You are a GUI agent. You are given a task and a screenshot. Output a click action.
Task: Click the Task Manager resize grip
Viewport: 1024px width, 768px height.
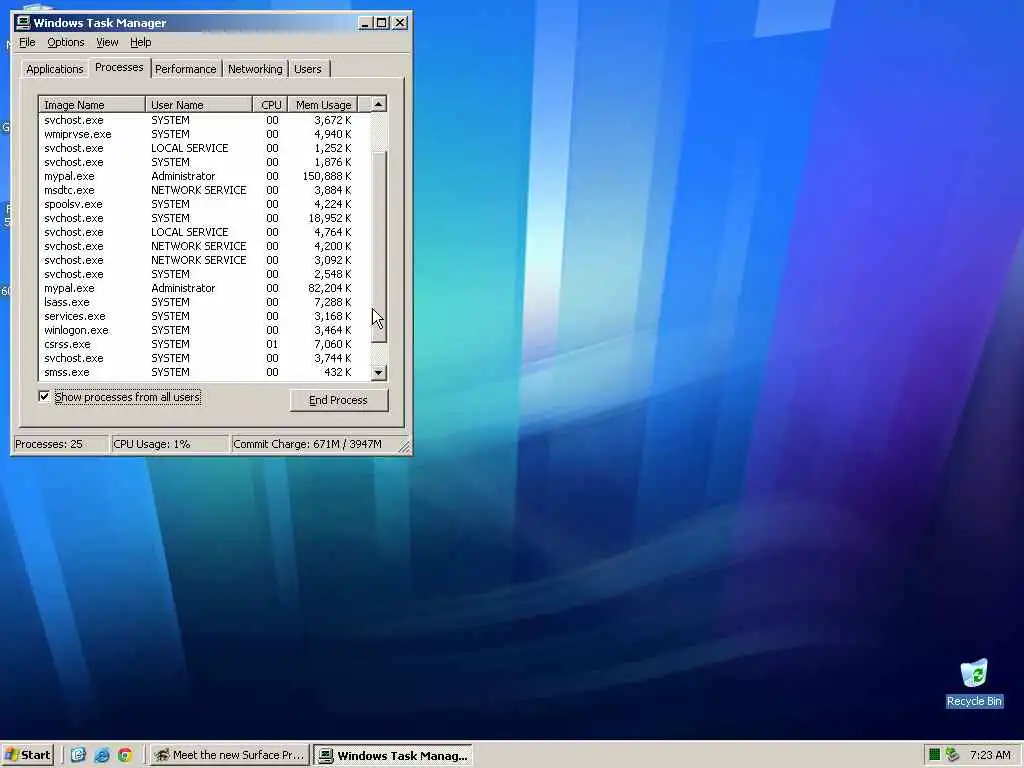point(404,446)
